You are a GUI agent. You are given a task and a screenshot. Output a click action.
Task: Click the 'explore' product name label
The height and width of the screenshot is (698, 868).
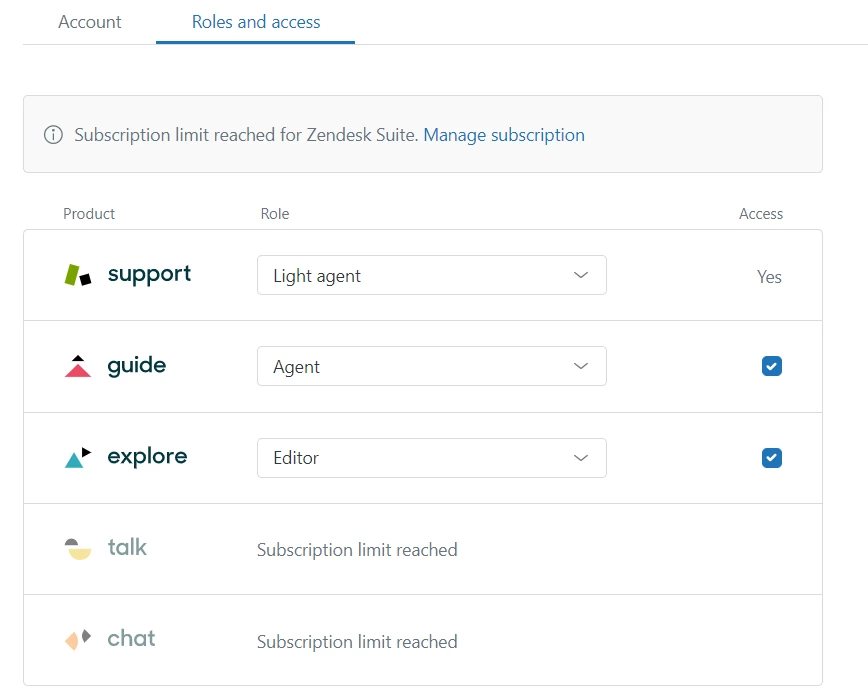(147, 457)
